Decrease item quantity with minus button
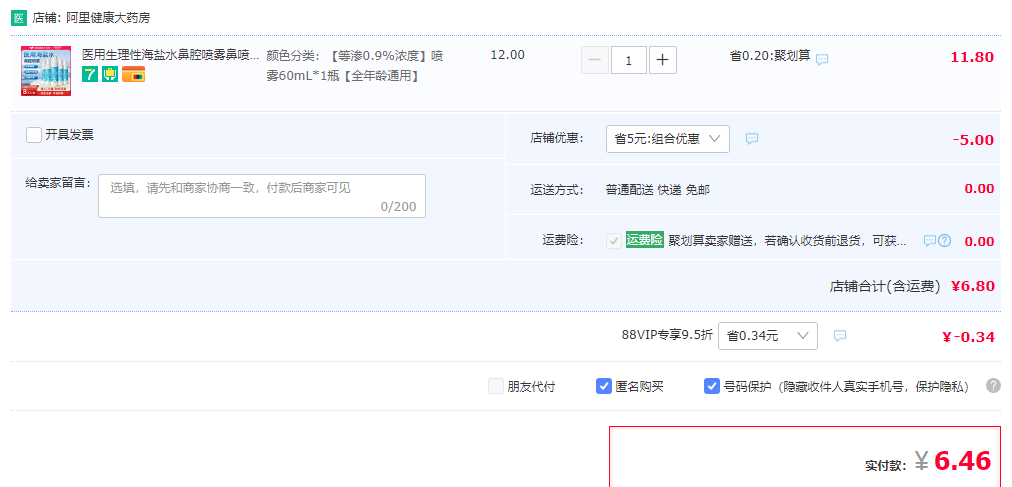Image resolution: width=1012 pixels, height=487 pixels. tap(594, 60)
